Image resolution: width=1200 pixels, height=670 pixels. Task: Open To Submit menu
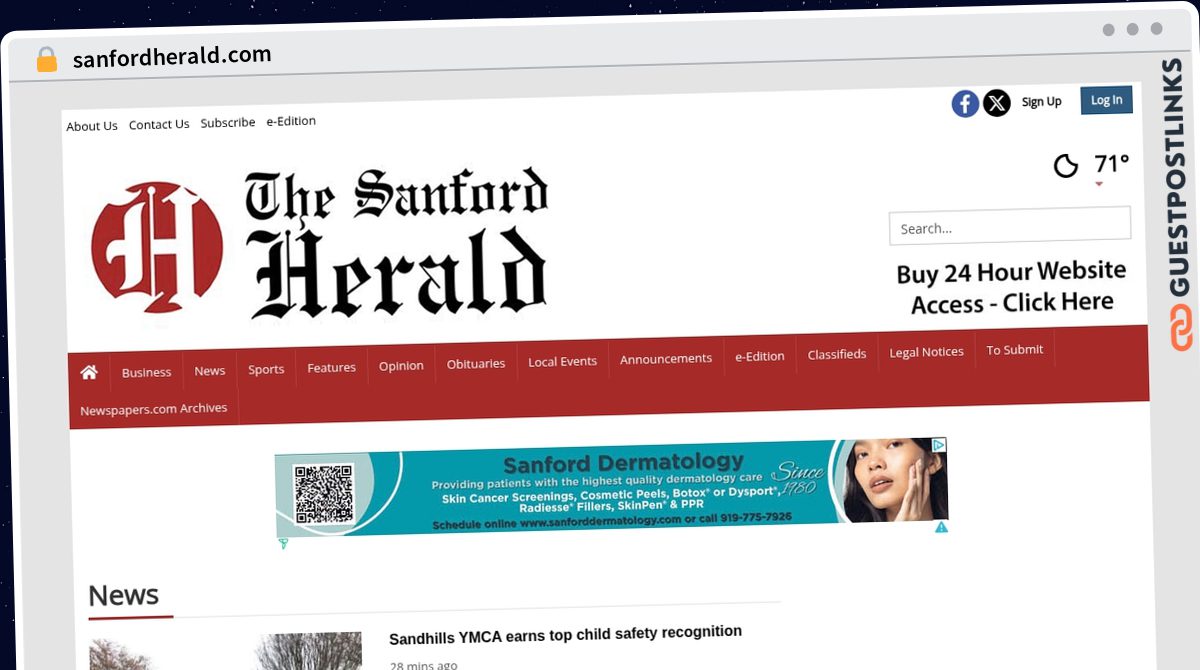[1015, 350]
